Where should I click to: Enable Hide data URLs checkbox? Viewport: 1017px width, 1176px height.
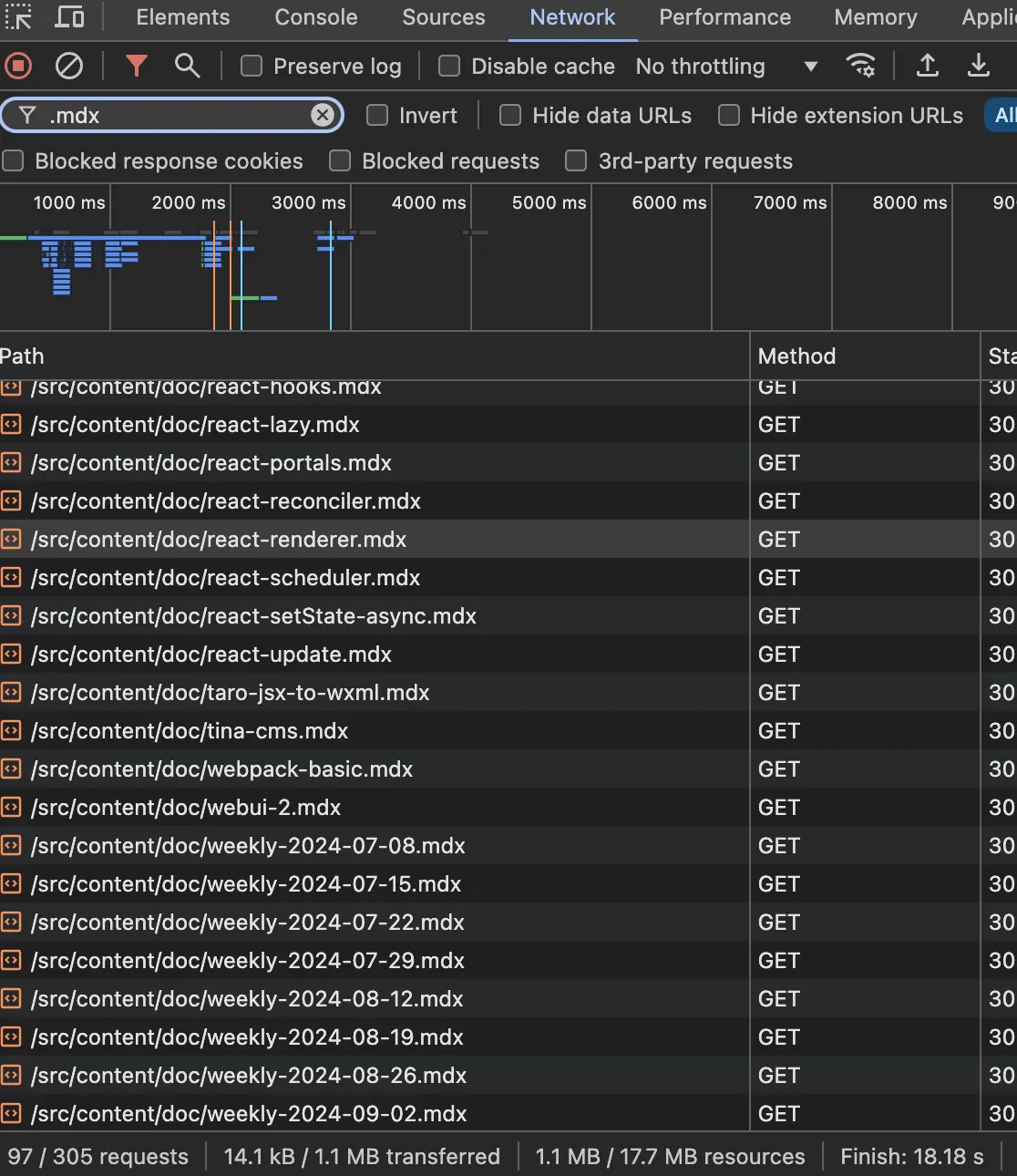510,116
